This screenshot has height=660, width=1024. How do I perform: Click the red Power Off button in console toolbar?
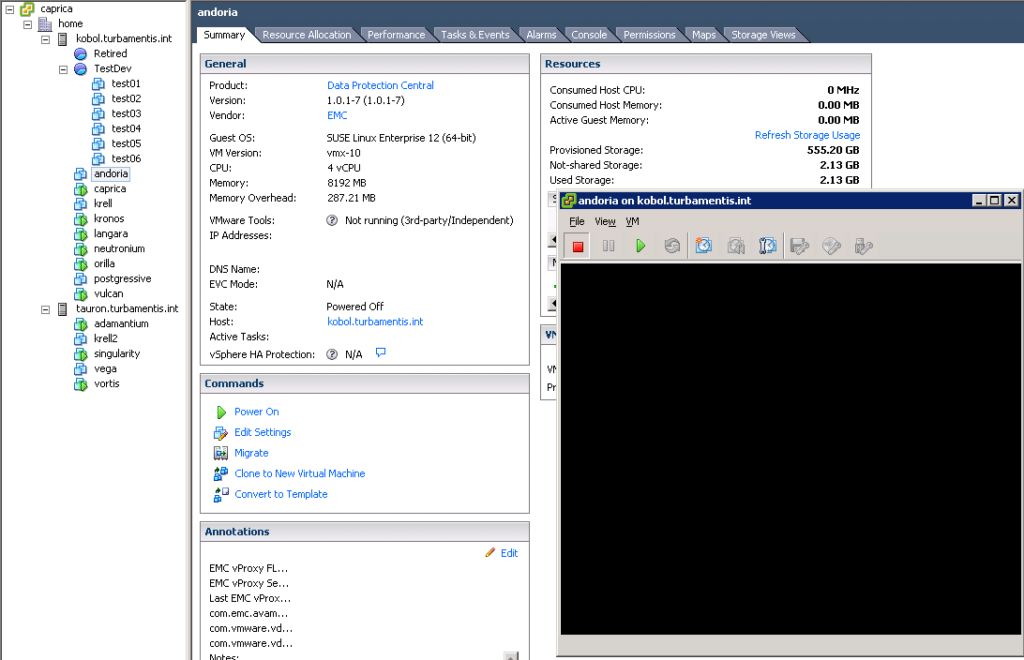(x=577, y=246)
